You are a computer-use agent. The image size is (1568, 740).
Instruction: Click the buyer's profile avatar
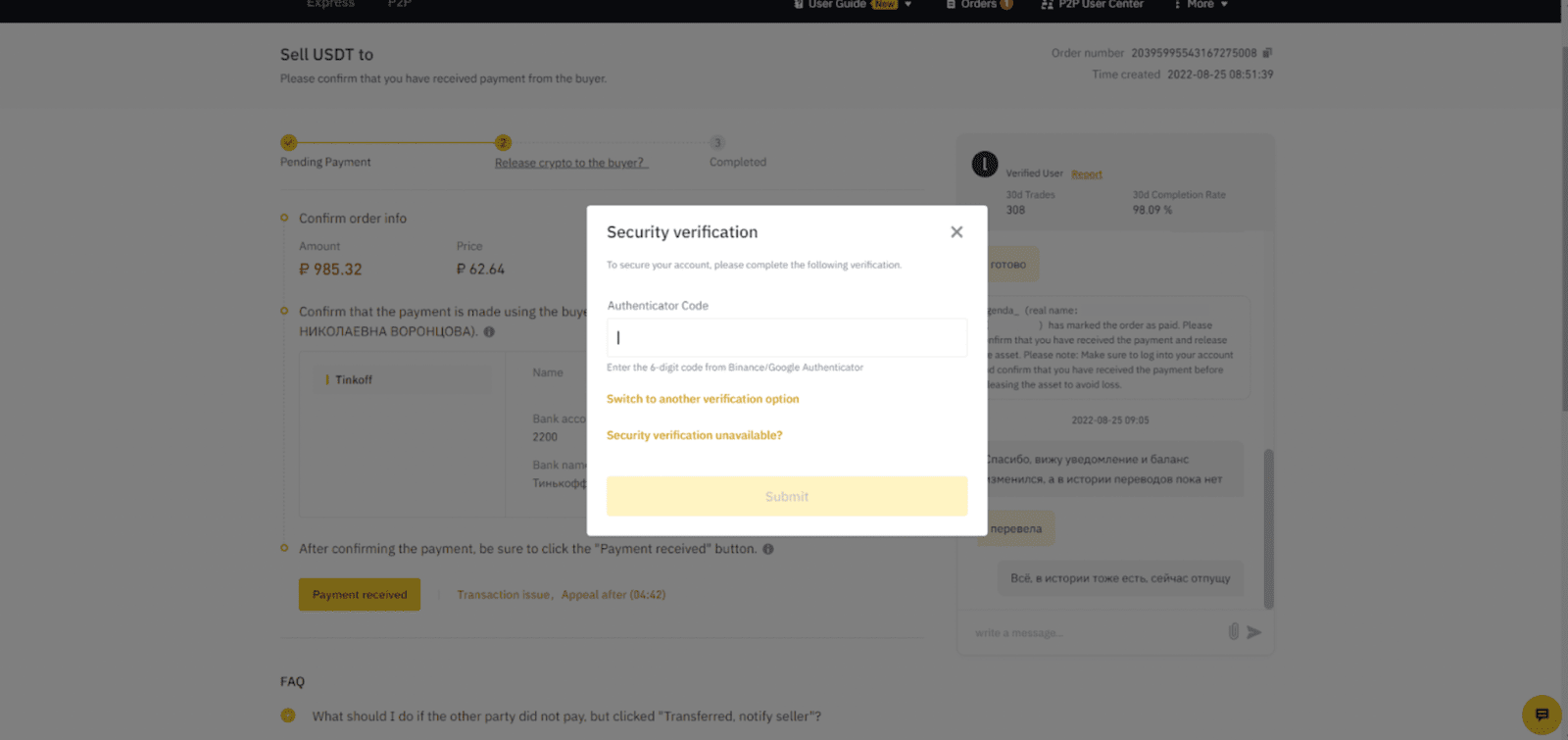click(984, 164)
